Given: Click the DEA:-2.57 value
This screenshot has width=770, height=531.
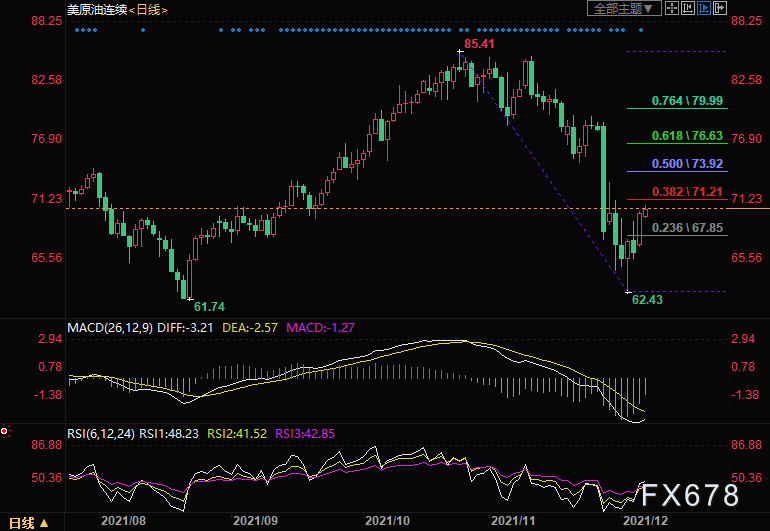Looking at the screenshot, I should coord(250,328).
